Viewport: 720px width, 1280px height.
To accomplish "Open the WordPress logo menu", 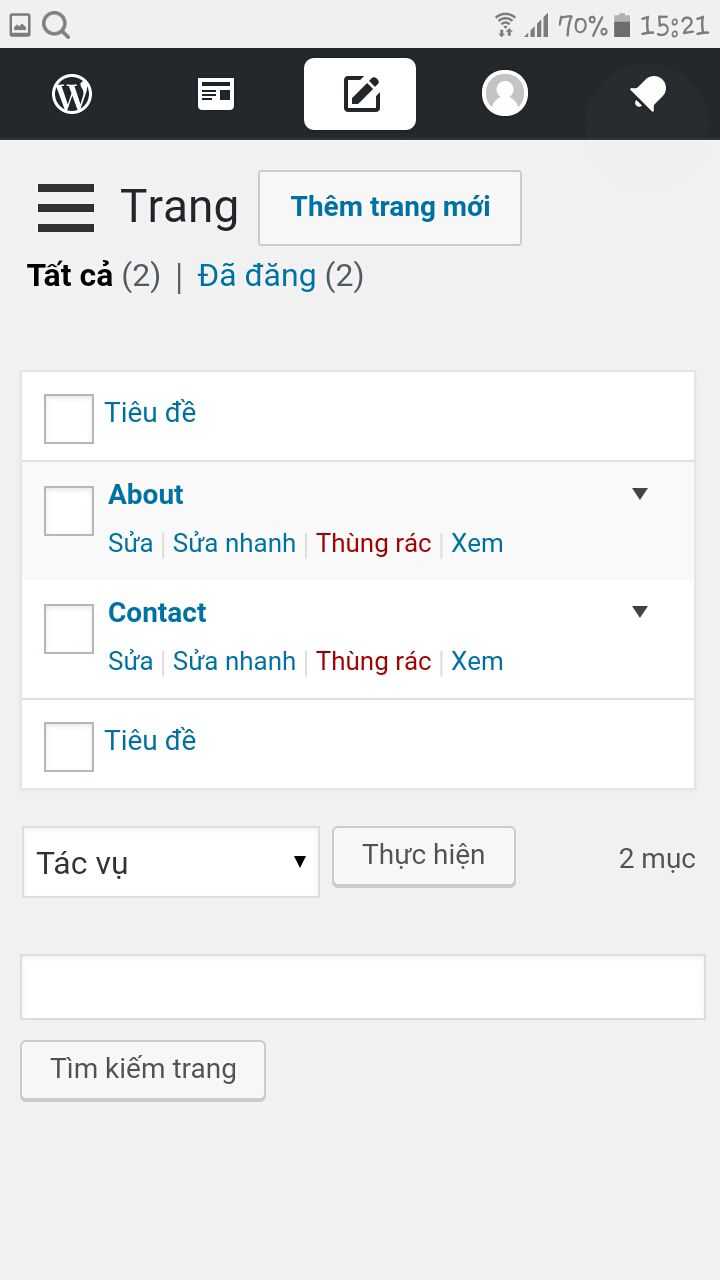I will 72,94.
